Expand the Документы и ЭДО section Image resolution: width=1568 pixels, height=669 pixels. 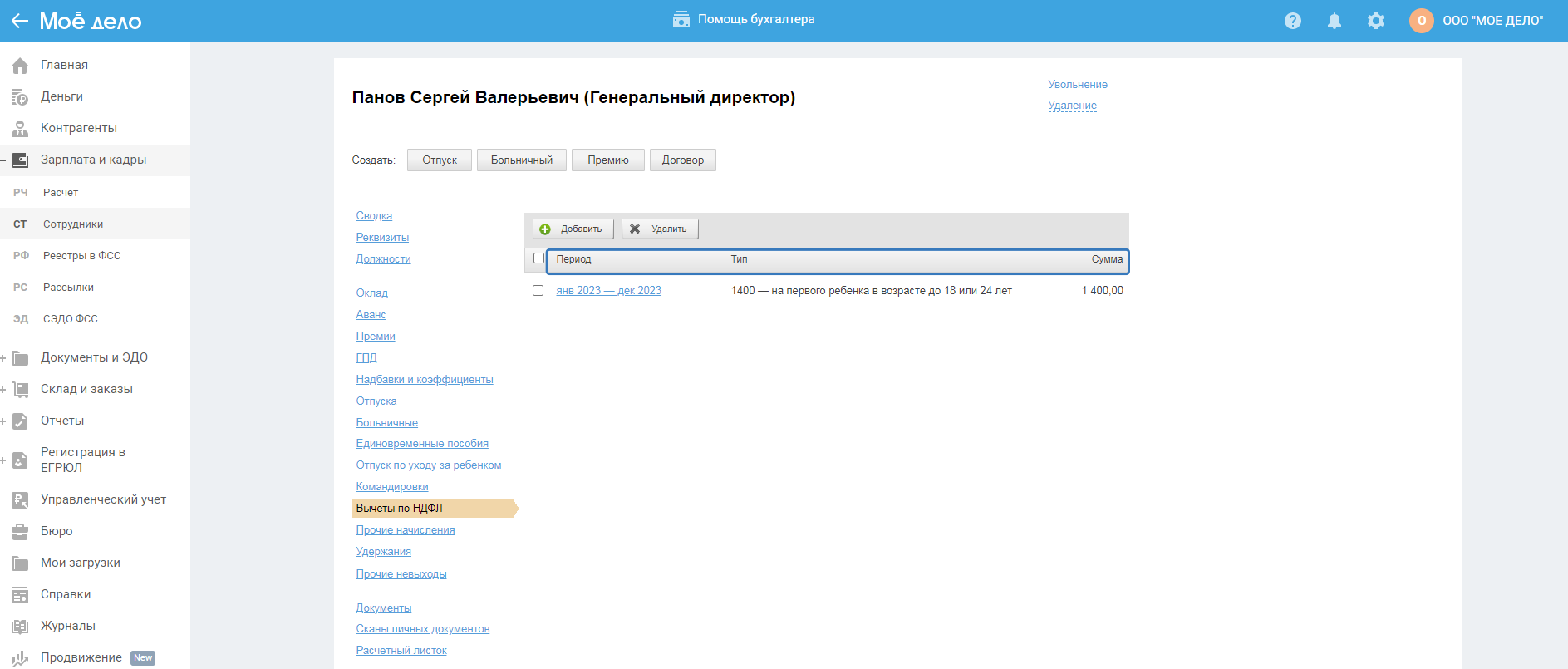(x=3, y=358)
